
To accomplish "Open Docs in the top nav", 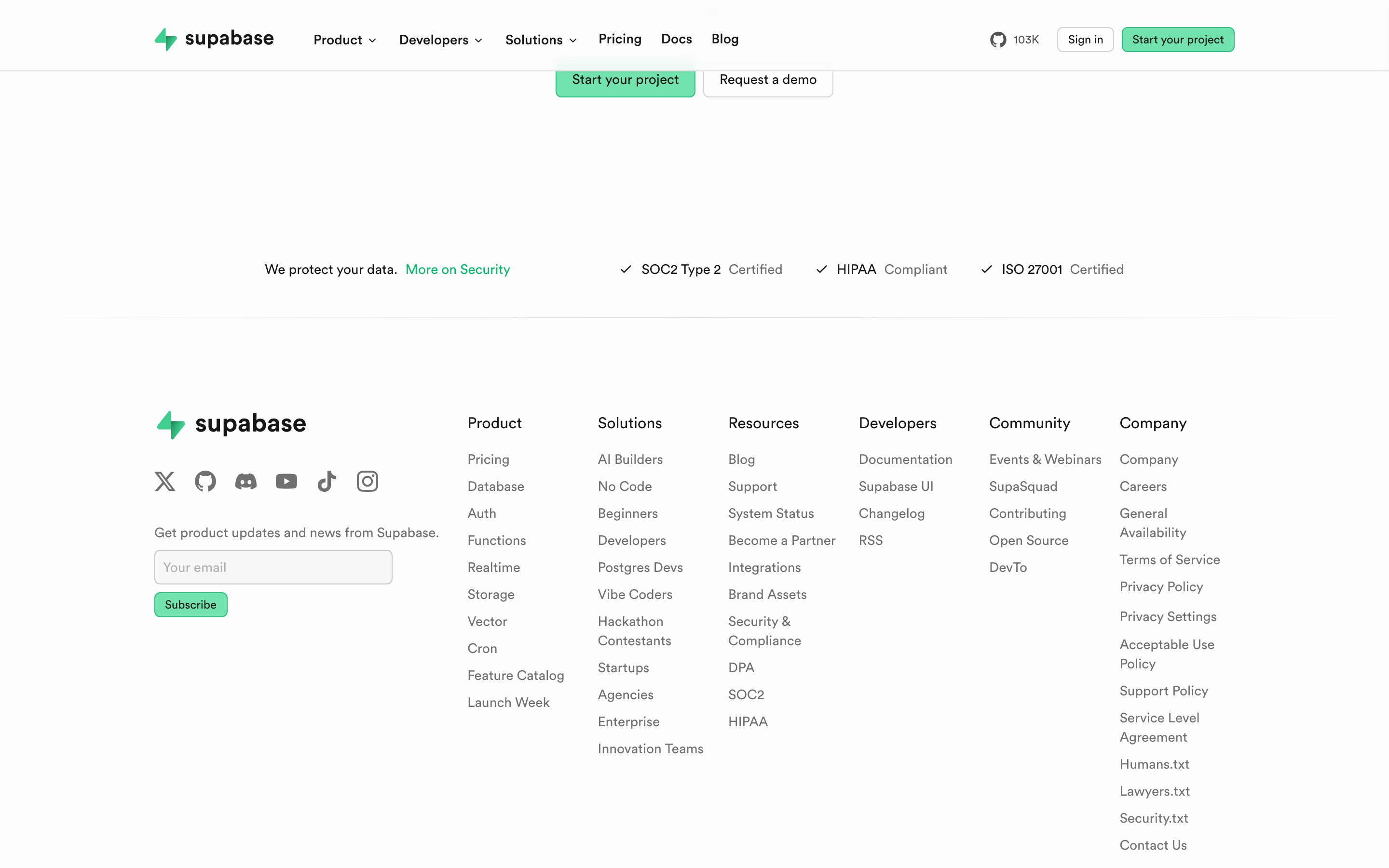I will [676, 39].
